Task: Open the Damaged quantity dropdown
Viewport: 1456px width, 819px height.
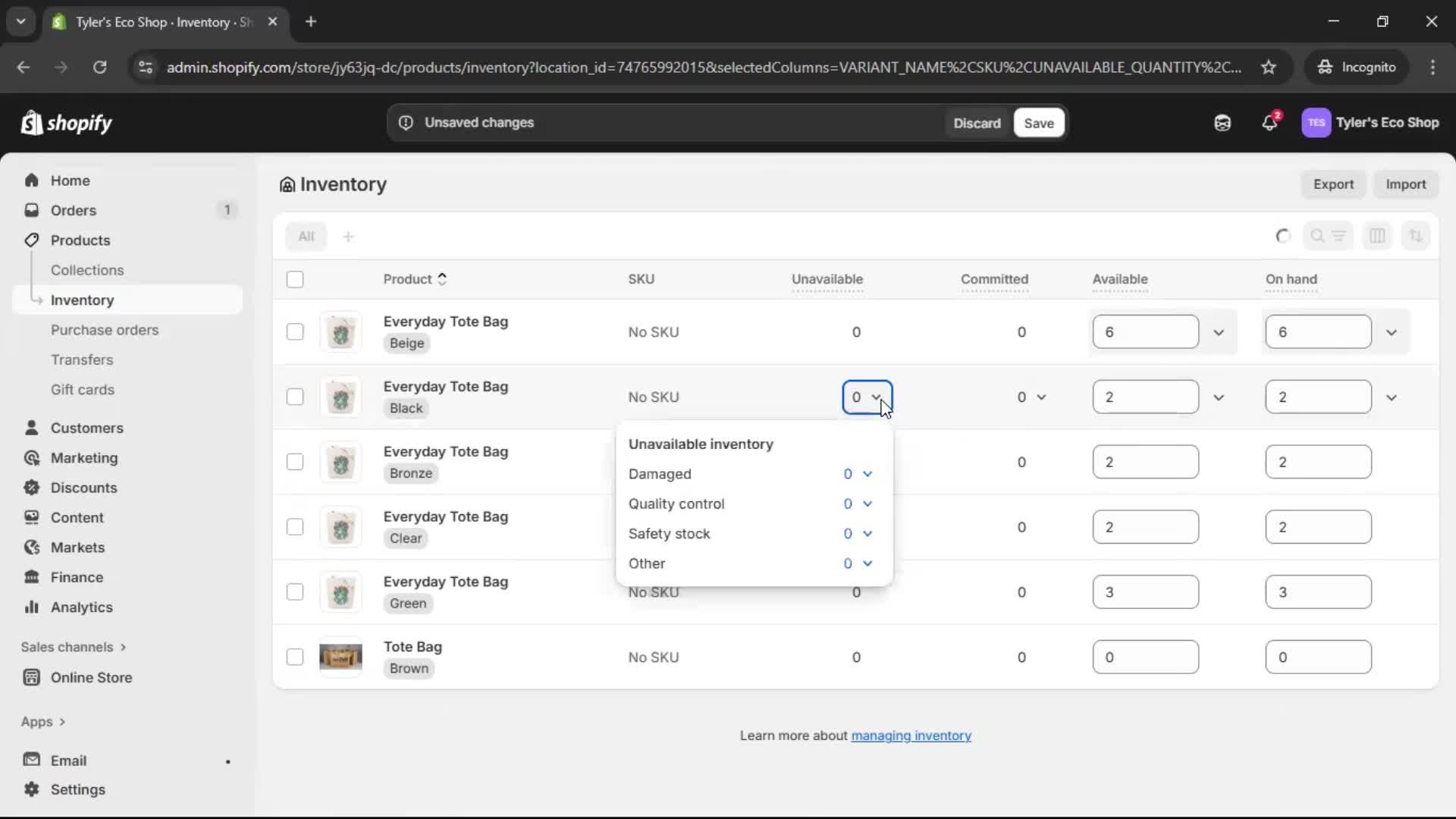Action: [x=867, y=474]
